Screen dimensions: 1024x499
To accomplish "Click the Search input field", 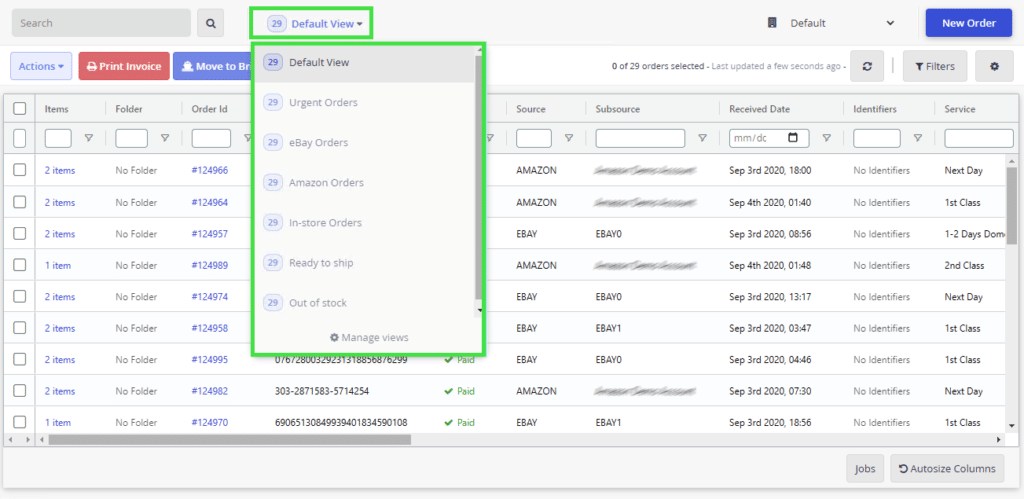I will click(101, 23).
